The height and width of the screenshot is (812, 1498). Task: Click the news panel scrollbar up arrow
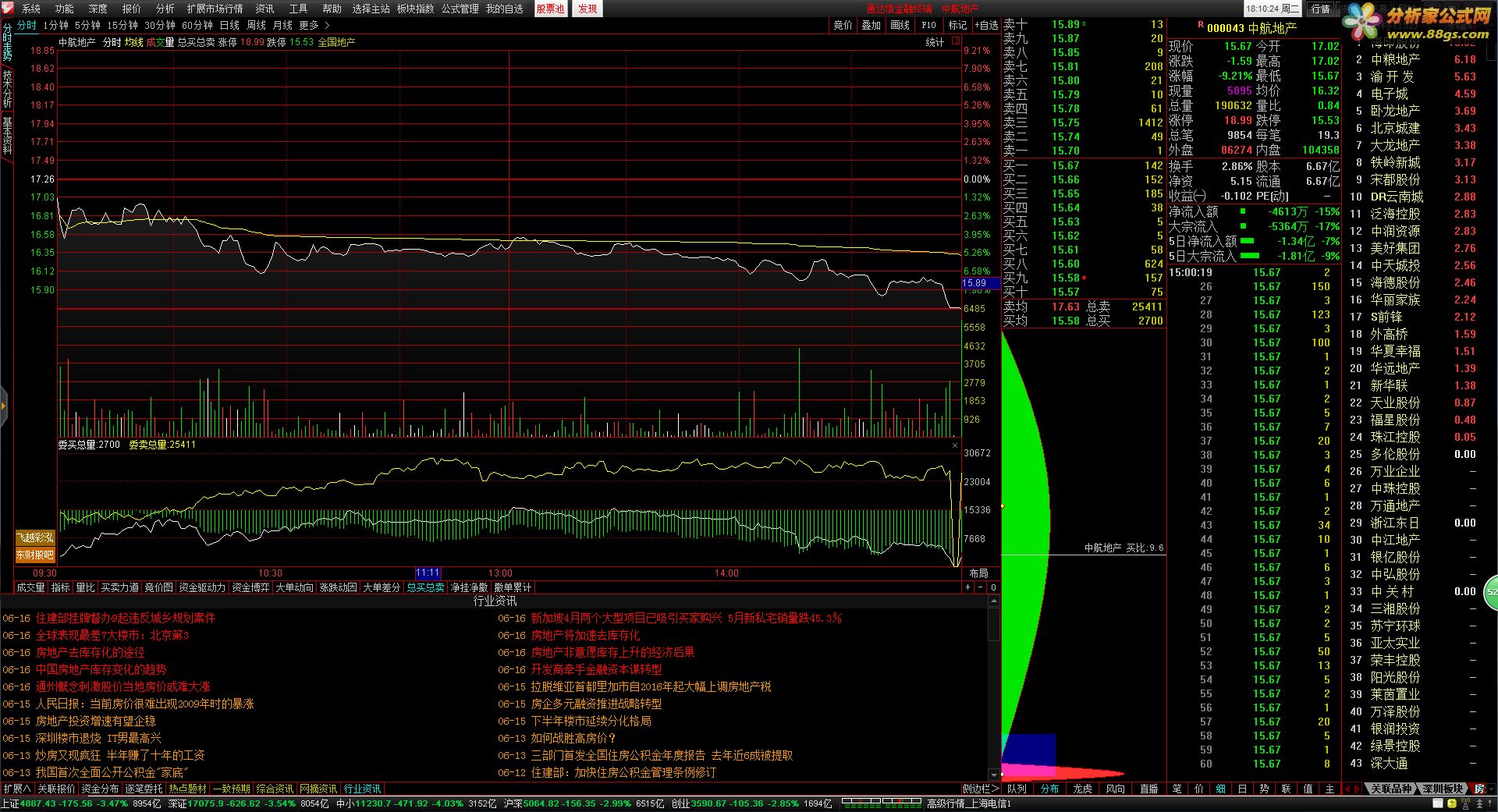[x=993, y=601]
